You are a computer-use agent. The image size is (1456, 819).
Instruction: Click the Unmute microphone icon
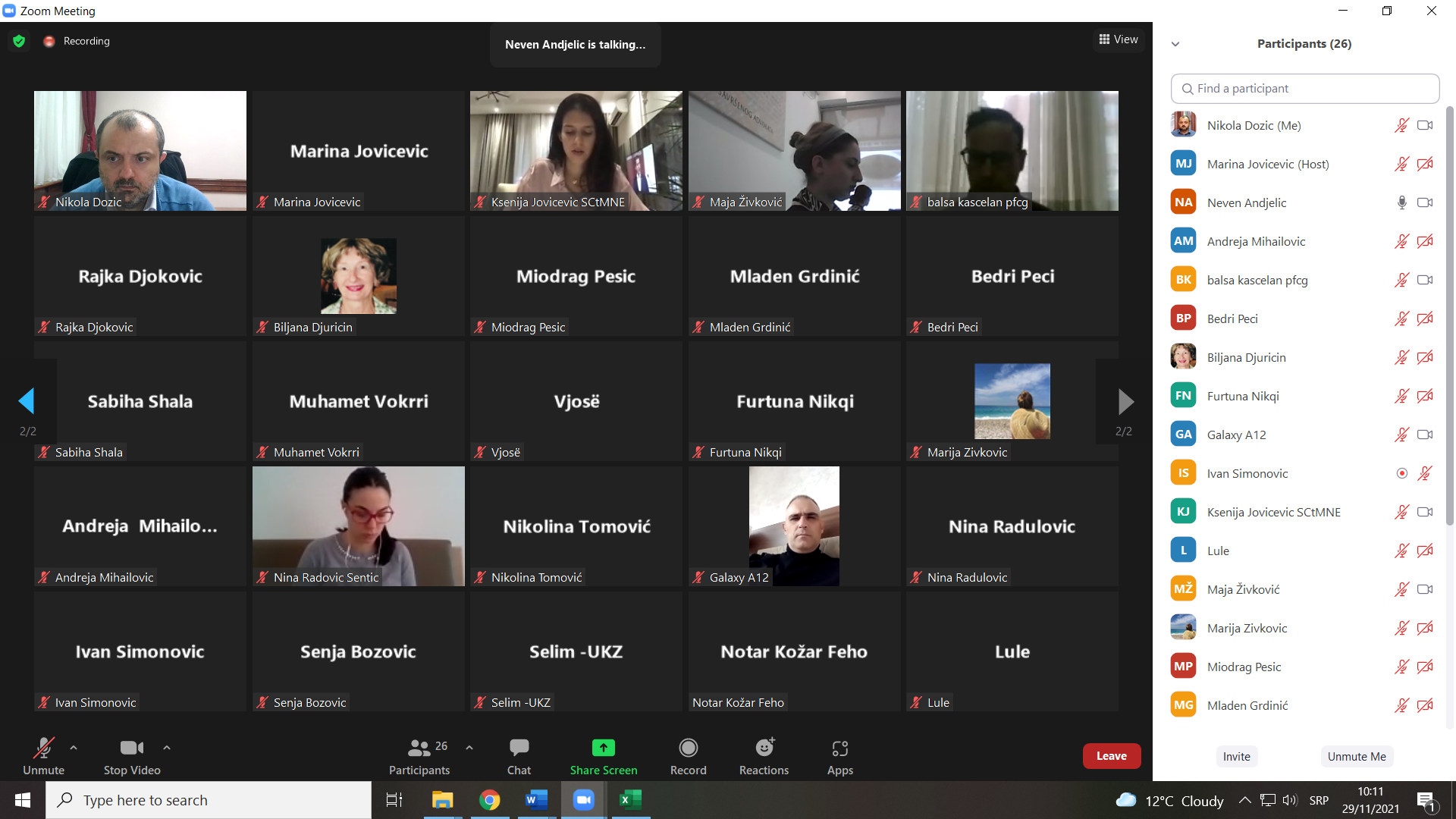(44, 748)
